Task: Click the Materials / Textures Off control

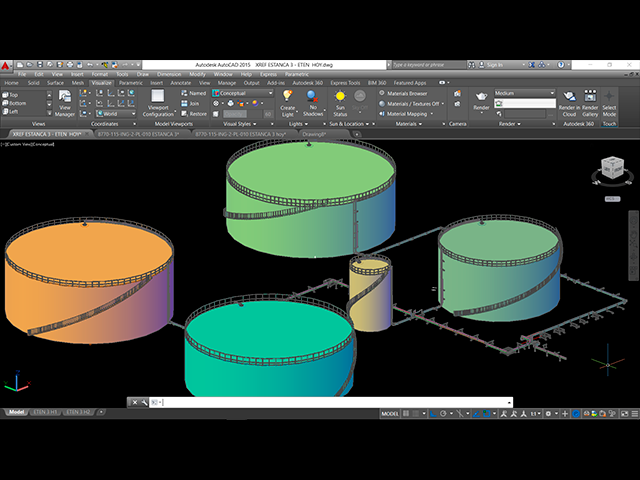Action: click(412, 103)
